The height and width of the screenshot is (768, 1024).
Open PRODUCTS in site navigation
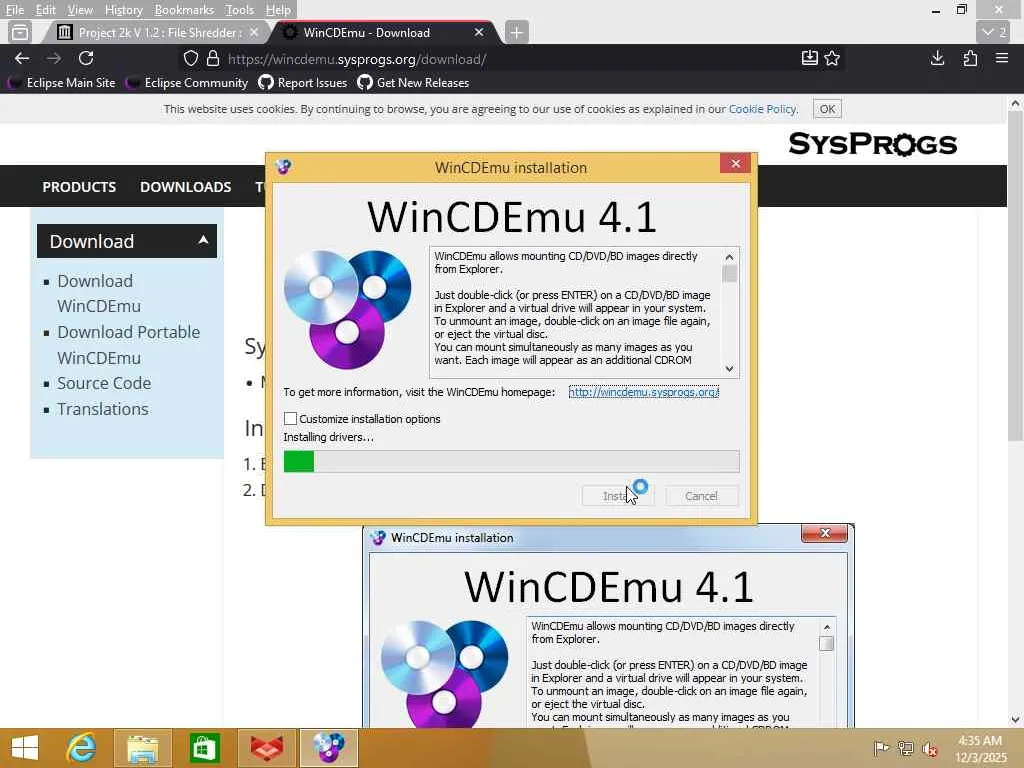point(79,187)
